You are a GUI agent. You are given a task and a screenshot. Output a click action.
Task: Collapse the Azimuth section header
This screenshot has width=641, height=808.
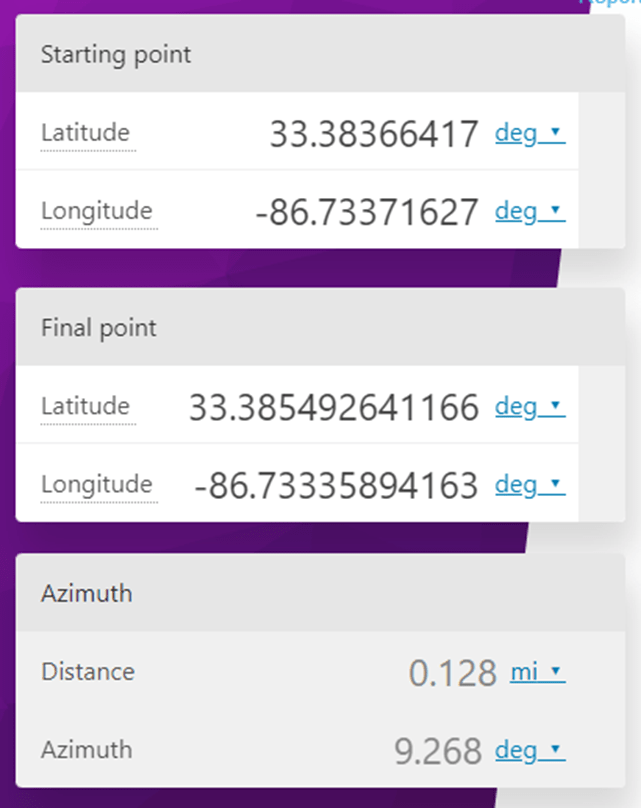[86, 593]
